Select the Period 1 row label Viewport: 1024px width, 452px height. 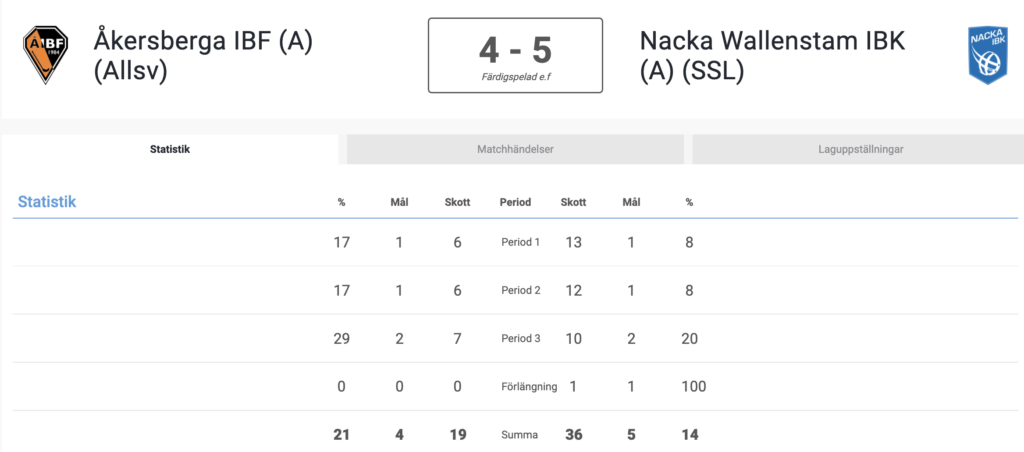[520, 242]
